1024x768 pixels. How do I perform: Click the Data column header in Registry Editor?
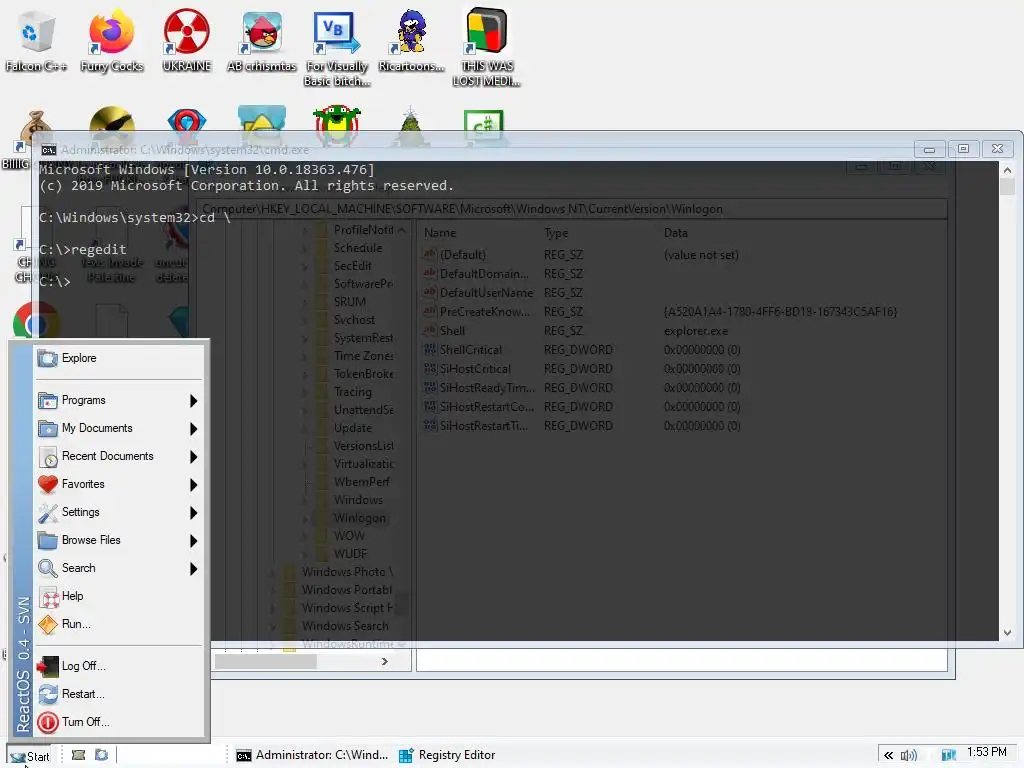tap(675, 233)
